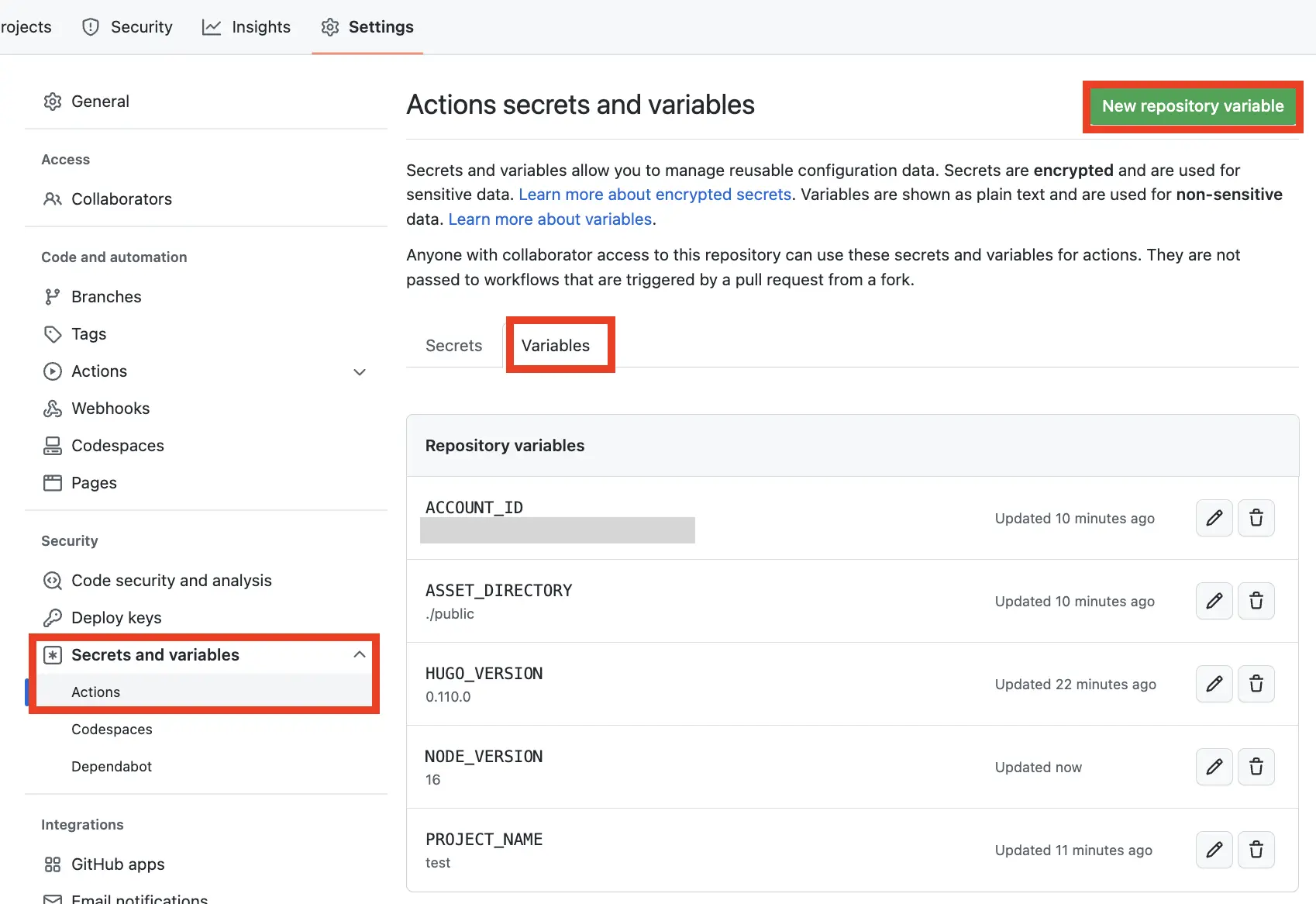
Task: Open Codespaces settings in sidebar
Action: [x=117, y=445]
